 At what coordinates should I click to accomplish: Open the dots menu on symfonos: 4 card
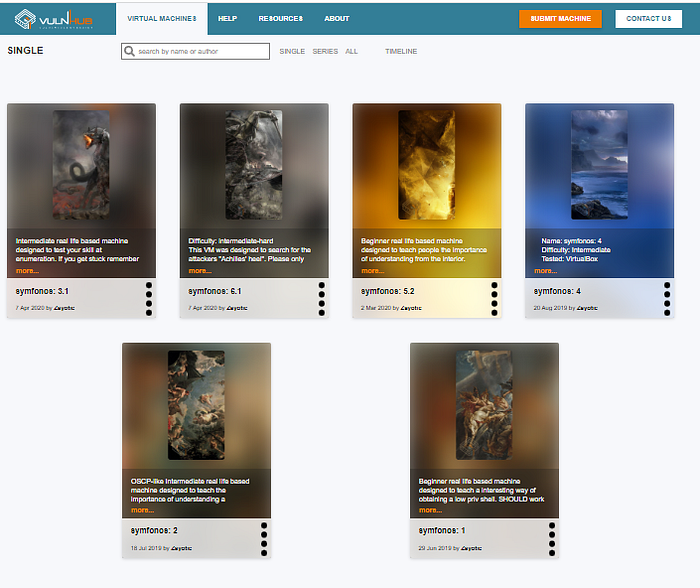[667, 299]
